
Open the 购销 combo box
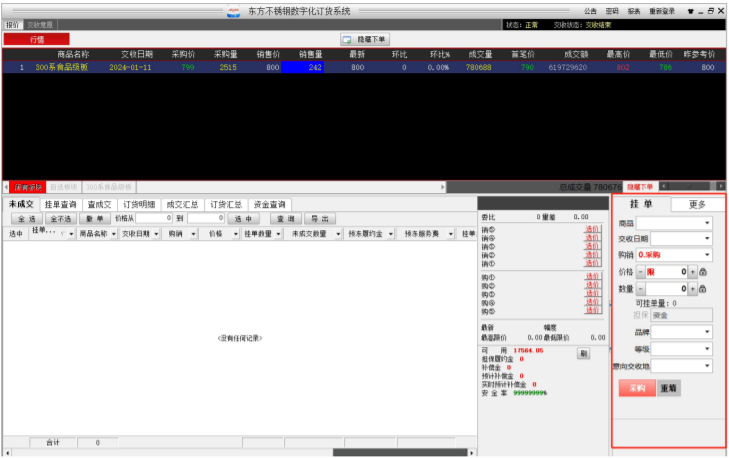[706, 255]
